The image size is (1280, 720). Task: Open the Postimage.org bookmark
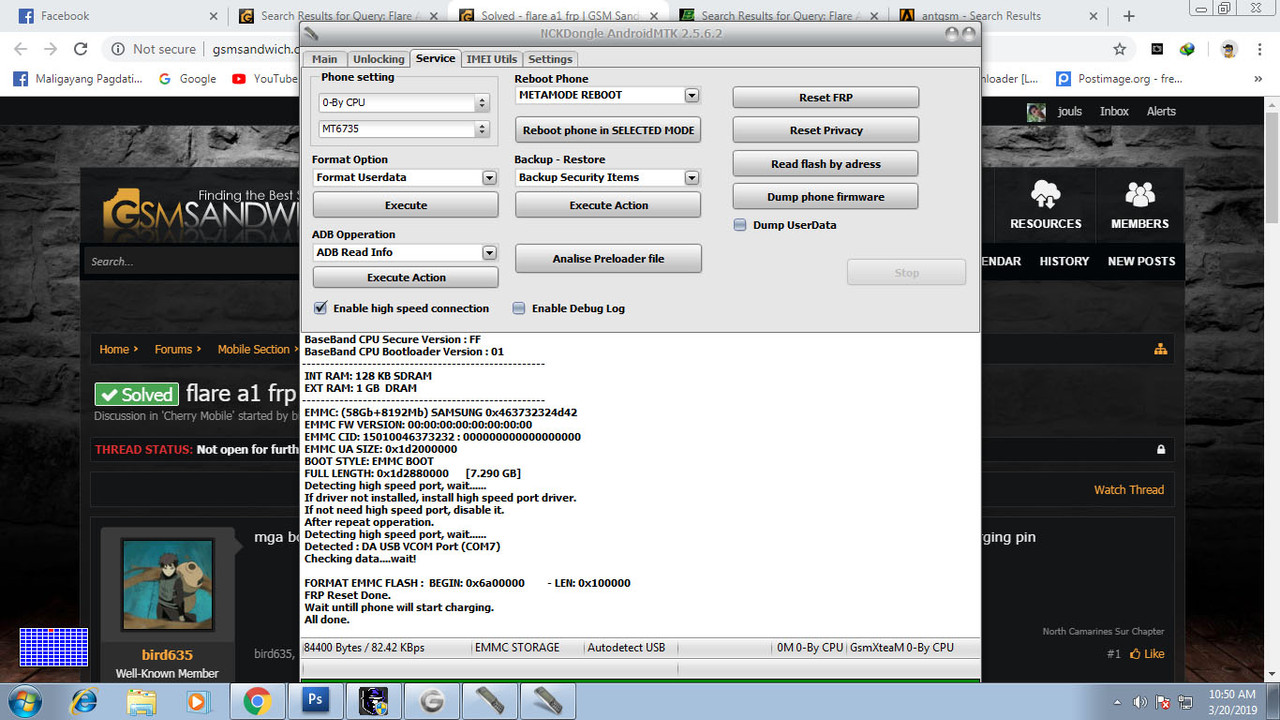pos(1119,79)
